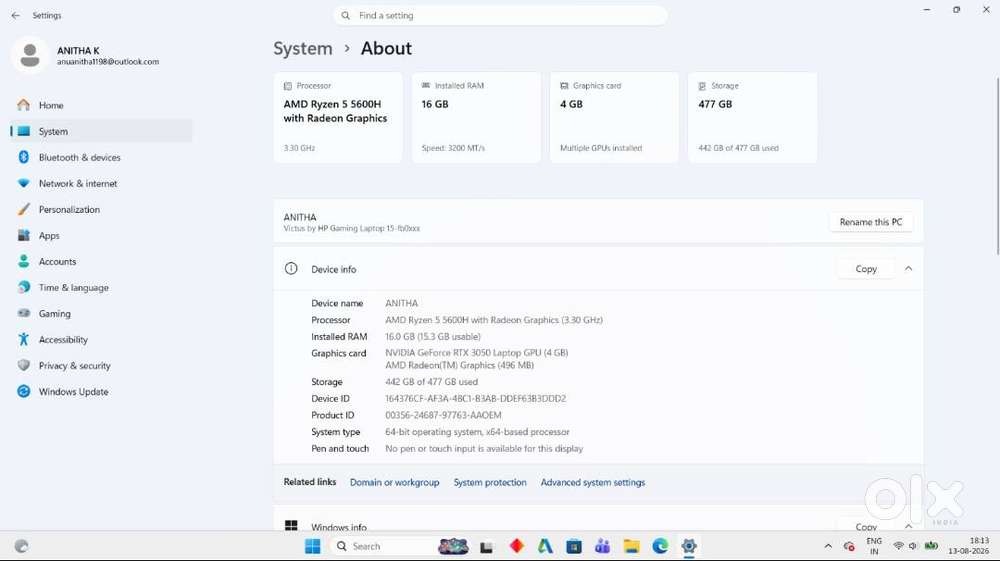Click the AMD Radeon(TM) Graphics (496 MB) text
1000x561 pixels.
(459, 365)
